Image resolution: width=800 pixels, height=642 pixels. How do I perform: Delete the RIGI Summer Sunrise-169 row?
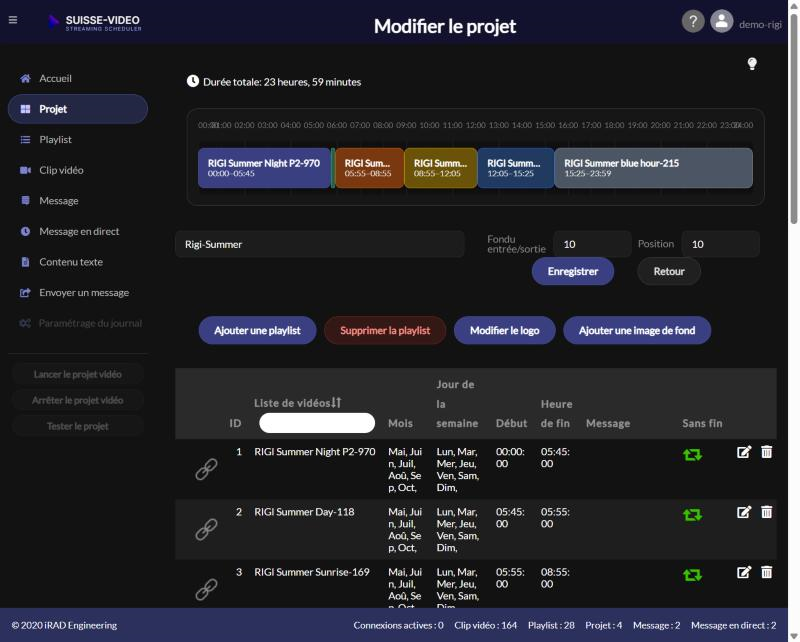coord(766,572)
